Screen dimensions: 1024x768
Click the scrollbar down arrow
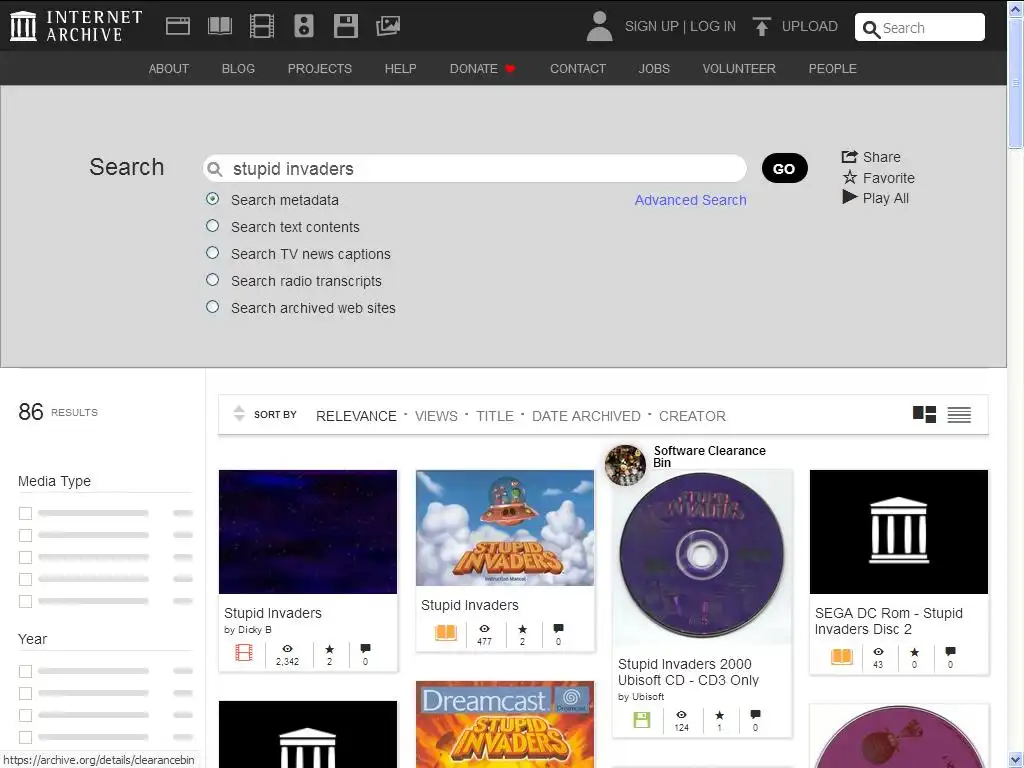pos(1016,760)
